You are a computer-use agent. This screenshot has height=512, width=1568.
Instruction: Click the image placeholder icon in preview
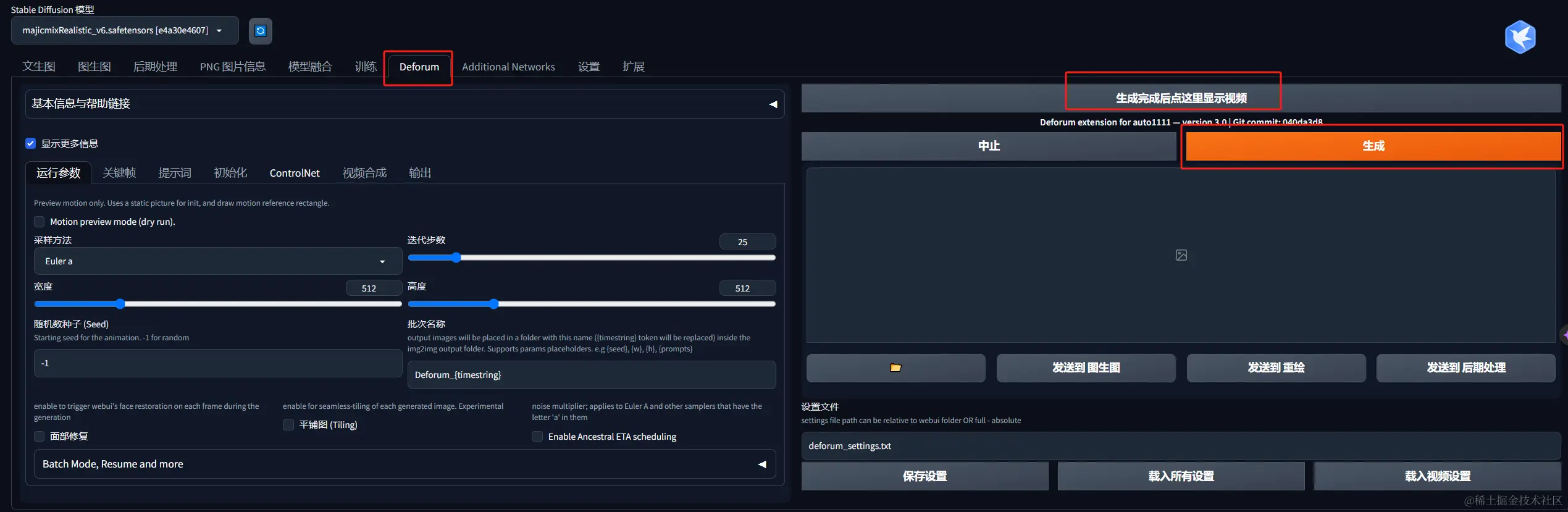1181,255
